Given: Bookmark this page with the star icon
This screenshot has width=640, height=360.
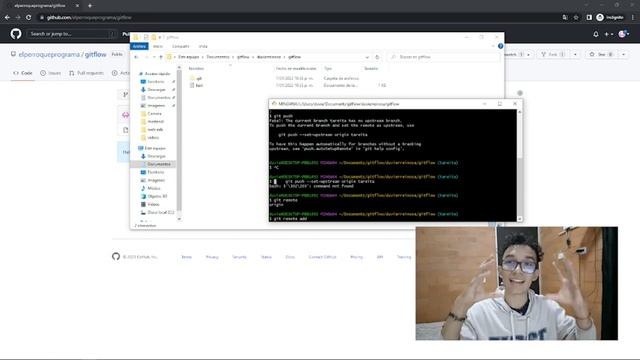Looking at the screenshot, I should tap(576, 18).
